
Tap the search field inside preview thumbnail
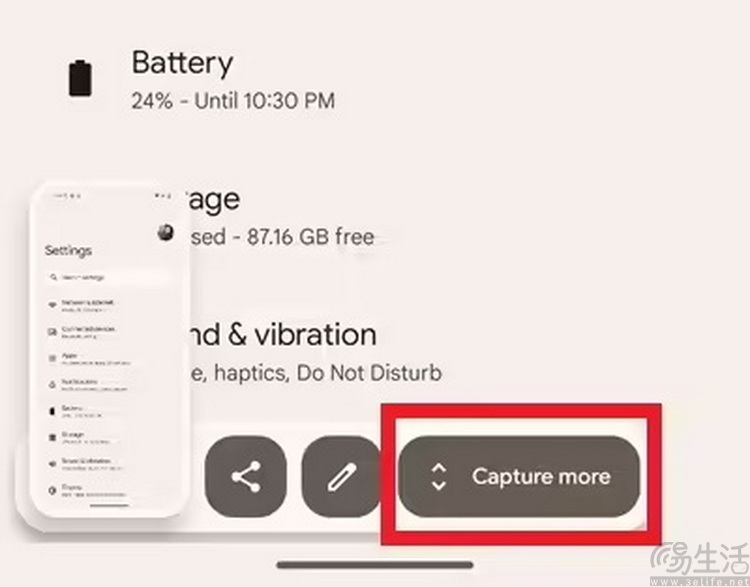point(107,277)
